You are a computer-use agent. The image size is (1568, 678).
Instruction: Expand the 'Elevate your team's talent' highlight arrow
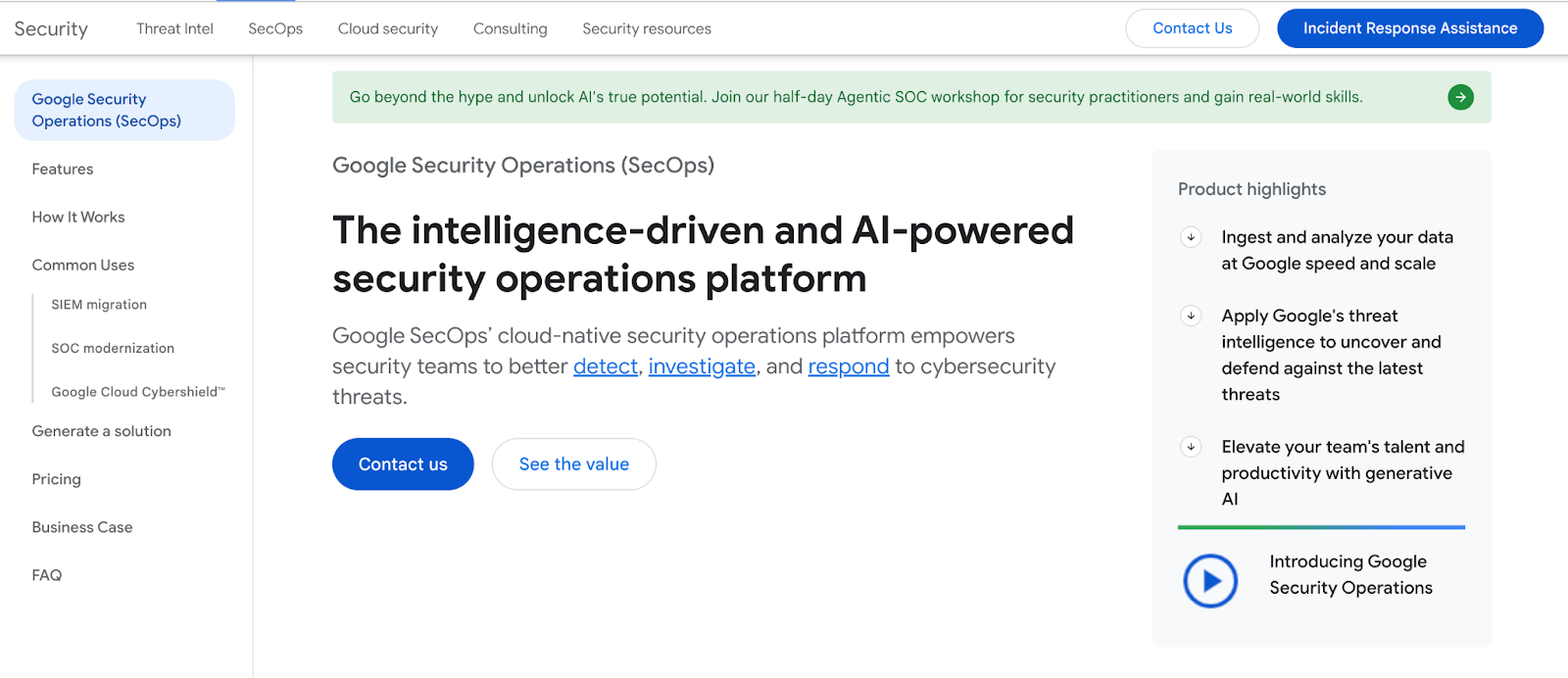coord(1191,447)
